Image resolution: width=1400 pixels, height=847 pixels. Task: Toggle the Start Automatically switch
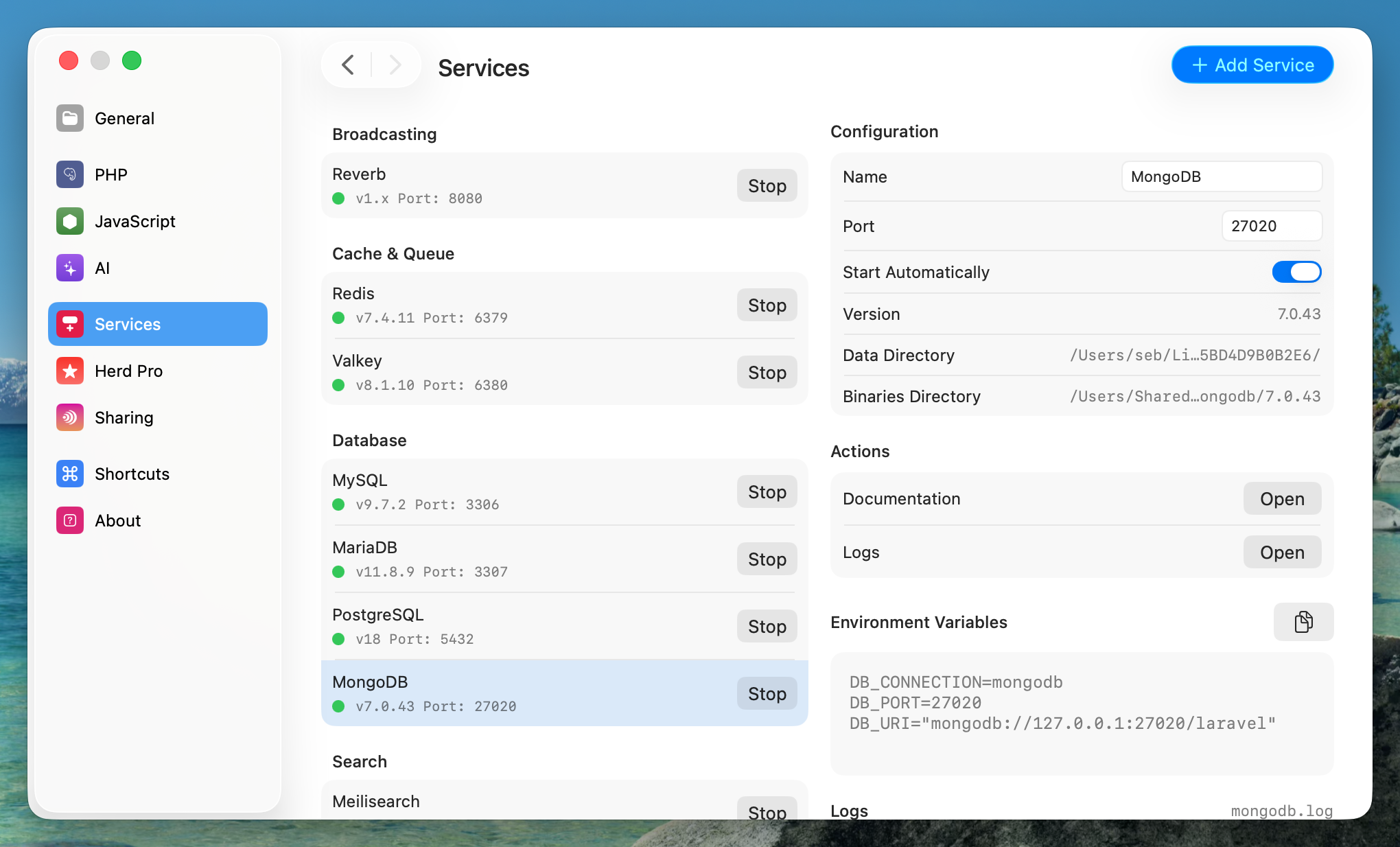(x=1296, y=272)
